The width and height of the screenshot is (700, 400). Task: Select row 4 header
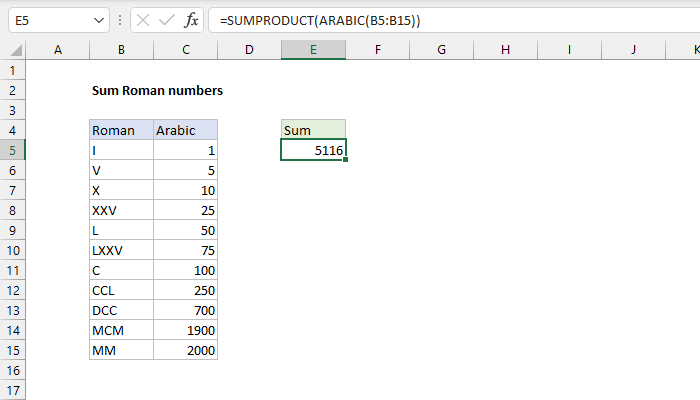[x=12, y=130]
